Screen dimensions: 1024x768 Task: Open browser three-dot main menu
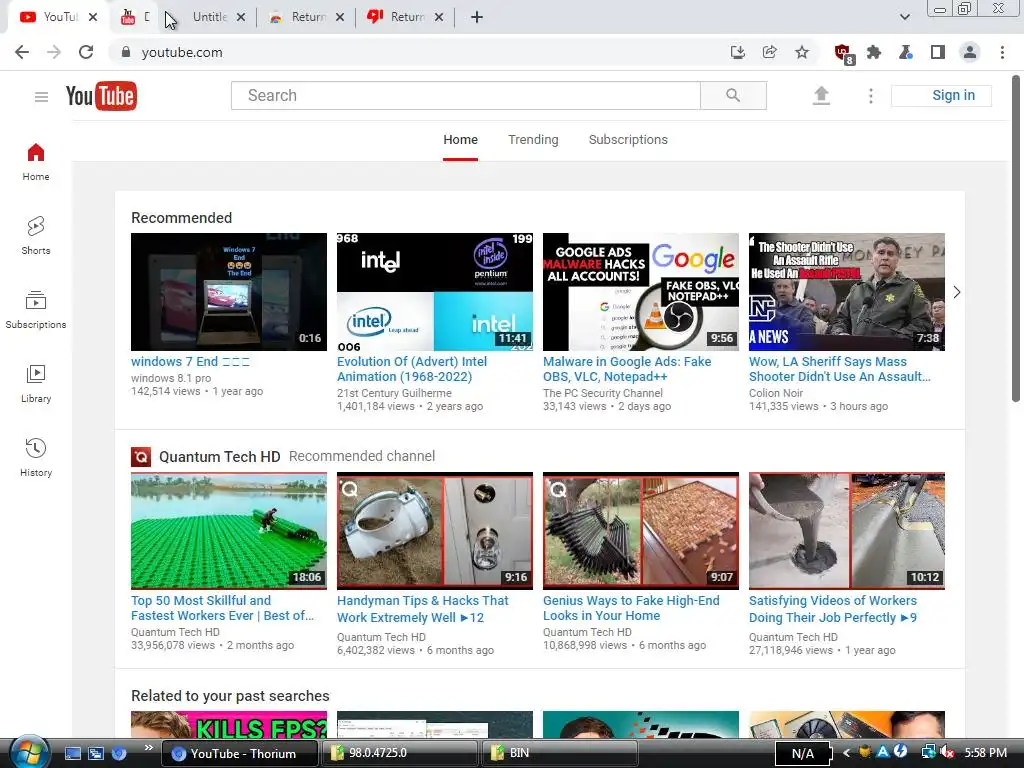(x=1002, y=52)
